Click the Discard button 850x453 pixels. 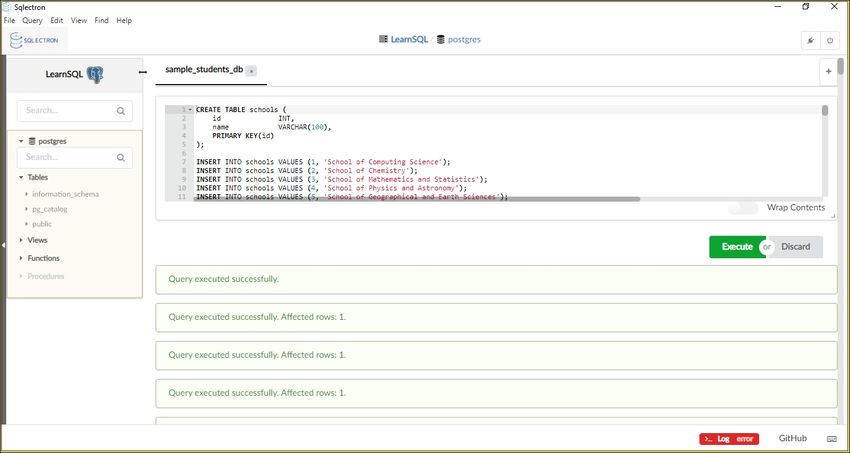(796, 247)
